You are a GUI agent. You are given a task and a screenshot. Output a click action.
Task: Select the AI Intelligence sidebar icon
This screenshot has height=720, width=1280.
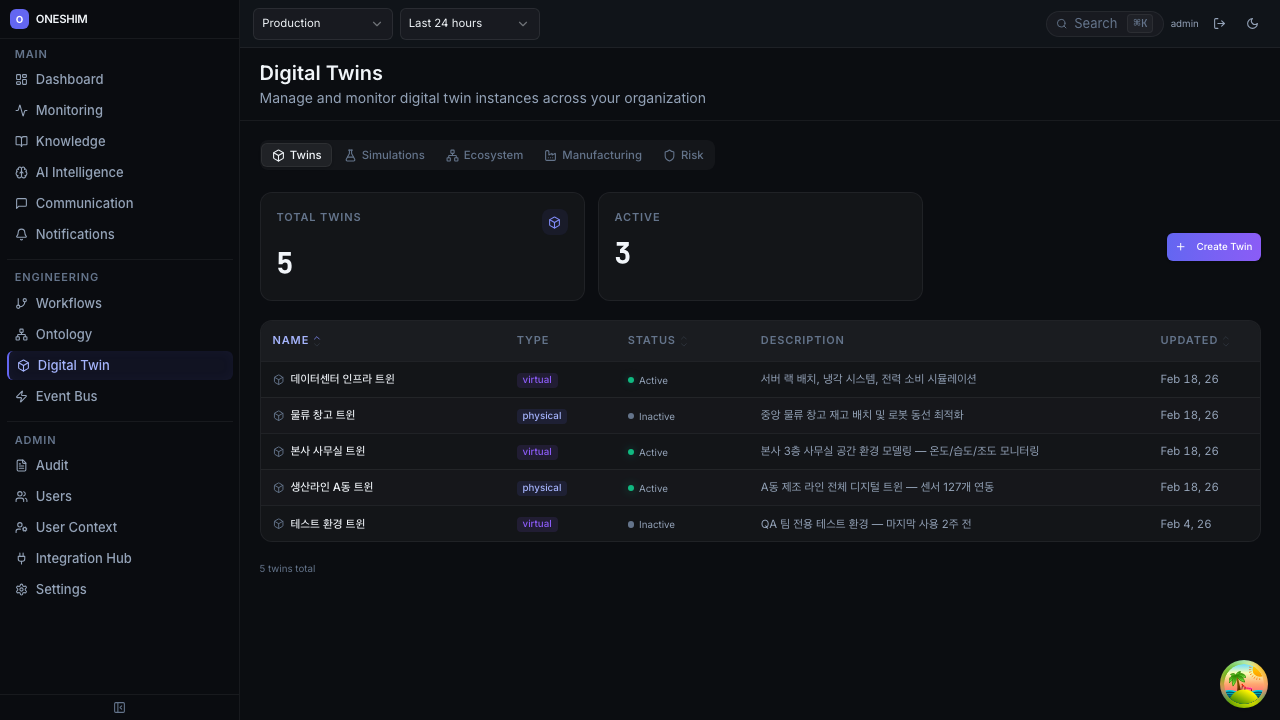pos(21,172)
